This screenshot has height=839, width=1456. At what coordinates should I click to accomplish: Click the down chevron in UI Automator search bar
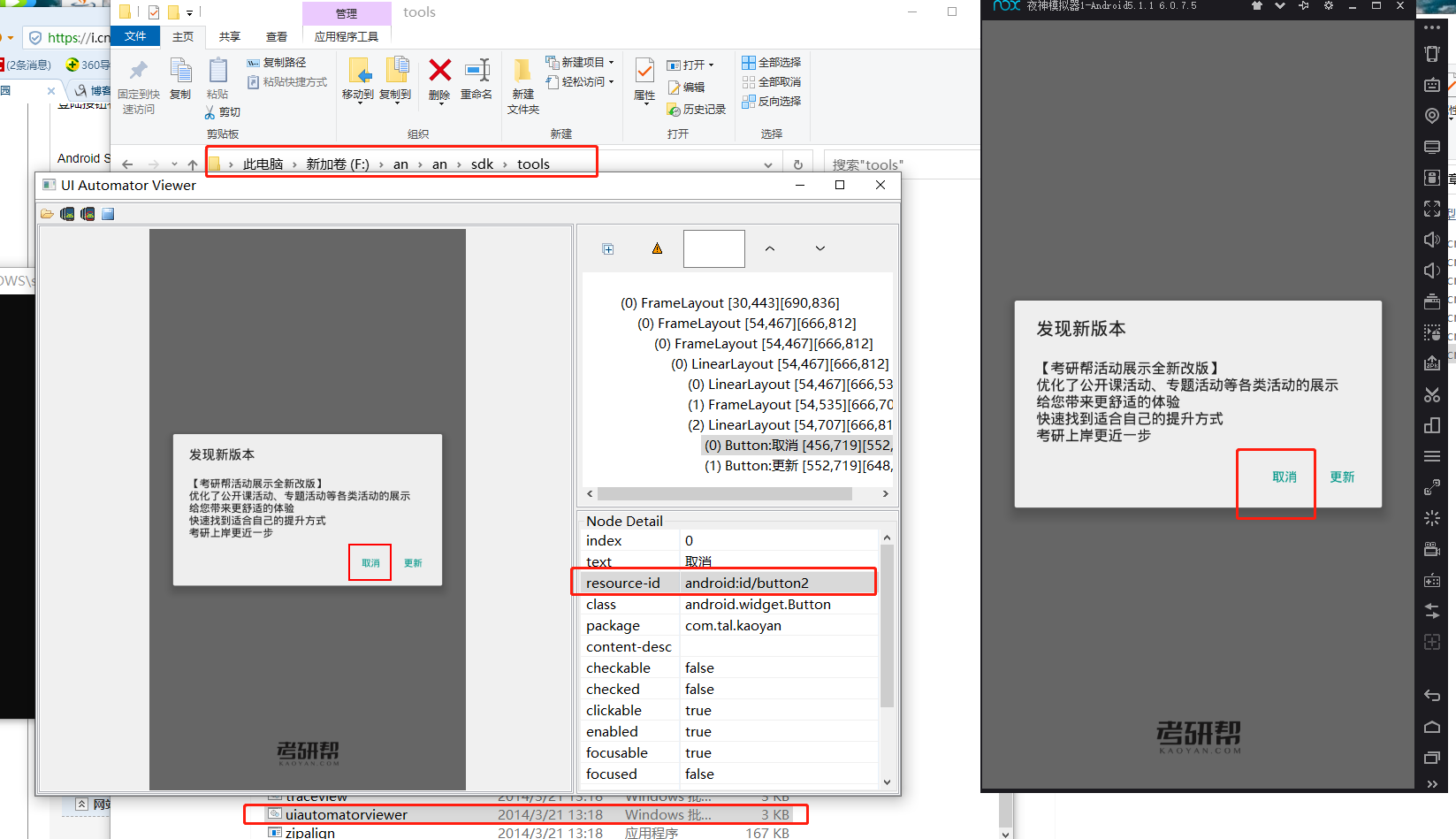(819, 248)
